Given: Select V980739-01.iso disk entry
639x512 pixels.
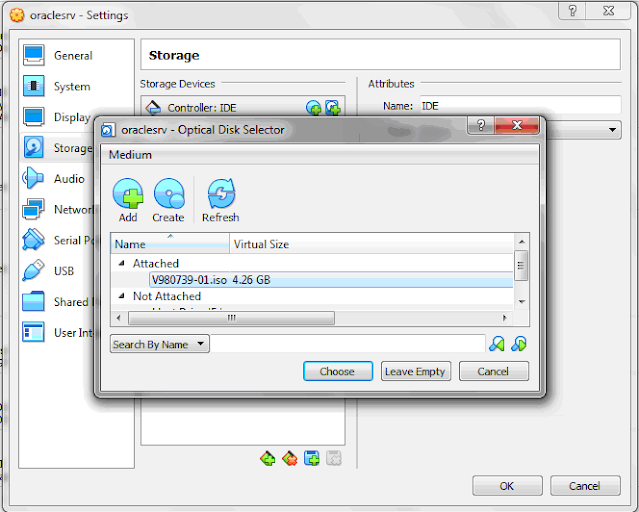Looking at the screenshot, I should coord(331,280).
